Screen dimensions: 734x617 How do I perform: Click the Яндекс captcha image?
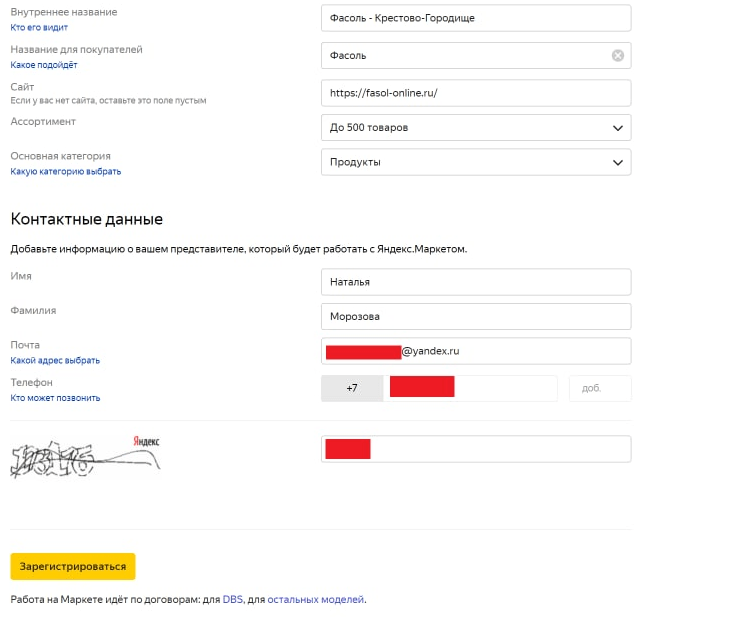pyautogui.click(x=85, y=455)
